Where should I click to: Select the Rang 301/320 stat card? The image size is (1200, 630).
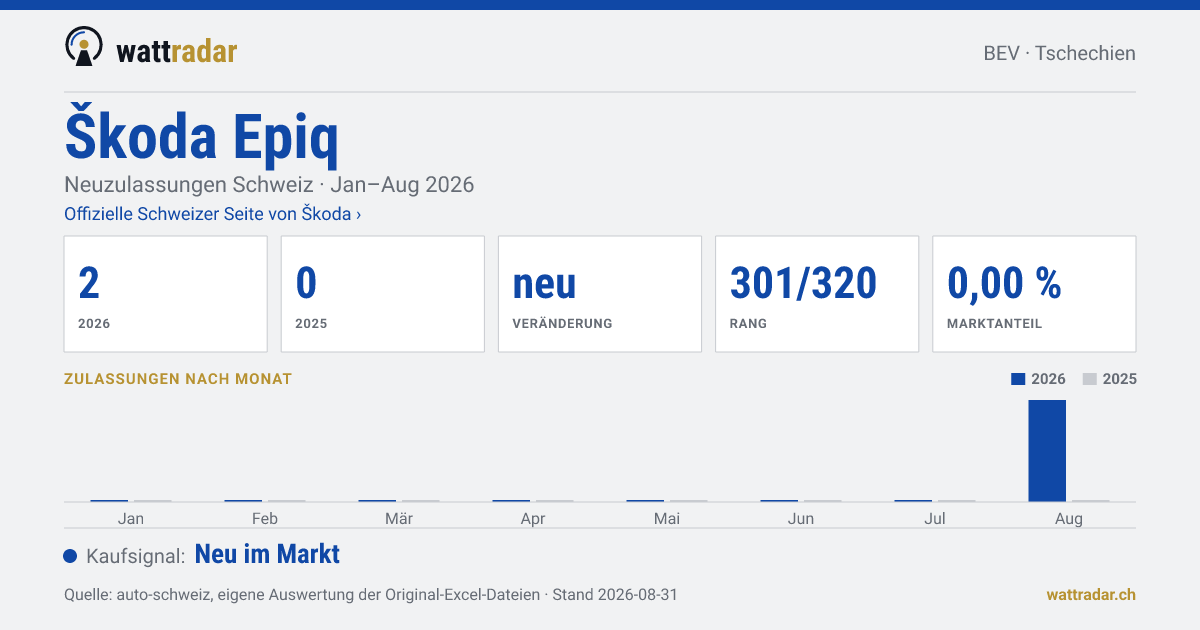click(x=817, y=294)
